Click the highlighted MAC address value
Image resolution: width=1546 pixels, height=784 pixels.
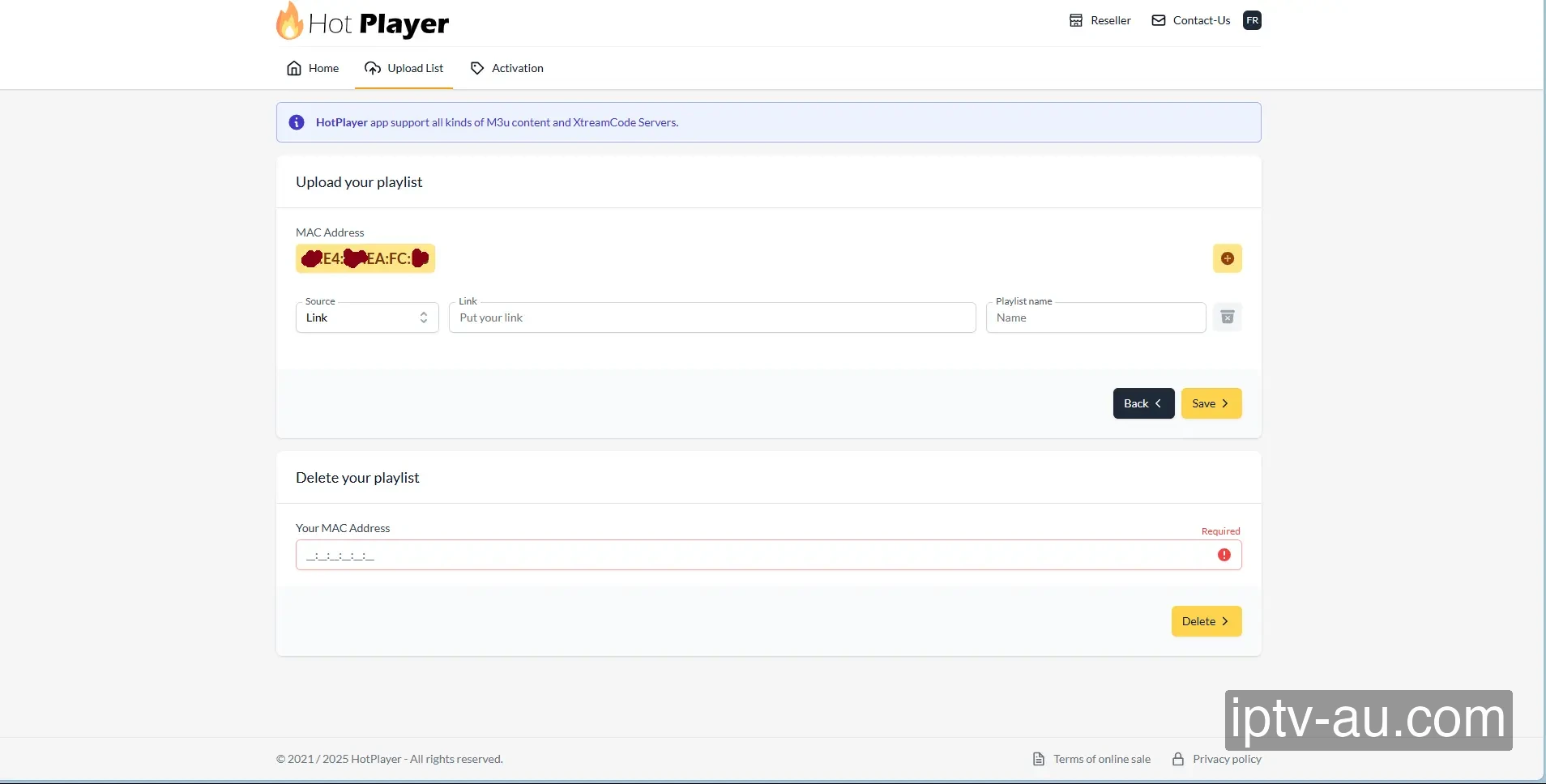point(365,258)
